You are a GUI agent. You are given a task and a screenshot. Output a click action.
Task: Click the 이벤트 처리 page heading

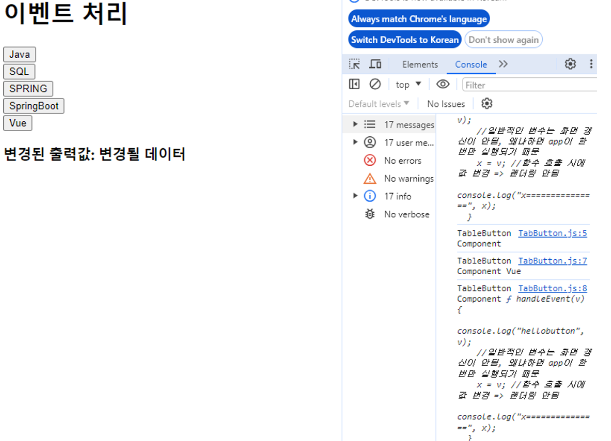coord(65,13)
